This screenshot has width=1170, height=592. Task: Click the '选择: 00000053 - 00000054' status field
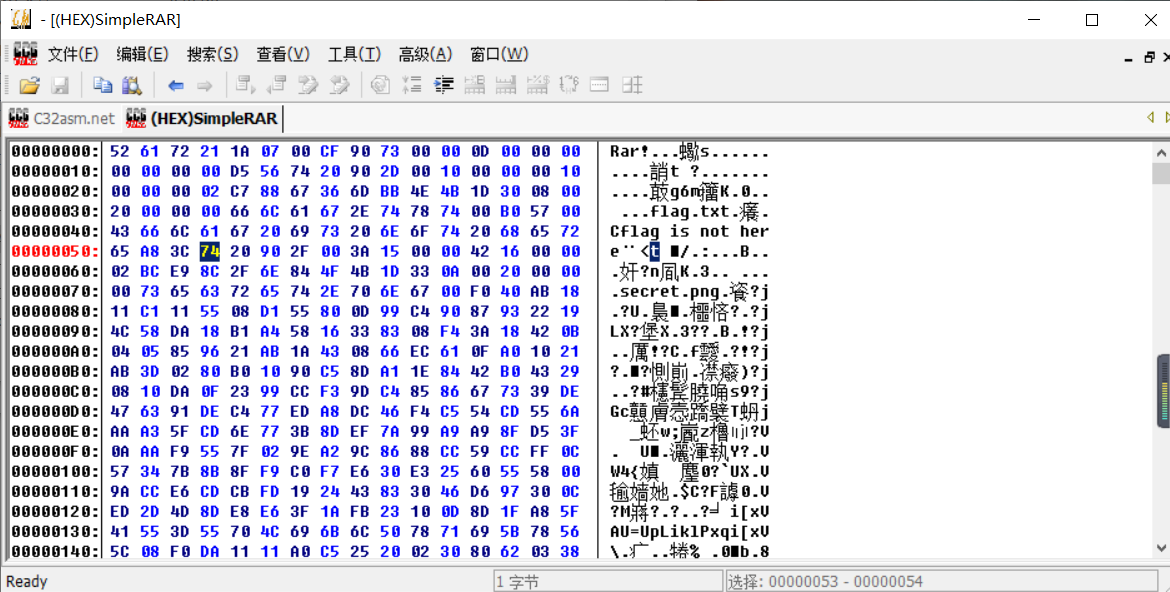[942, 582]
